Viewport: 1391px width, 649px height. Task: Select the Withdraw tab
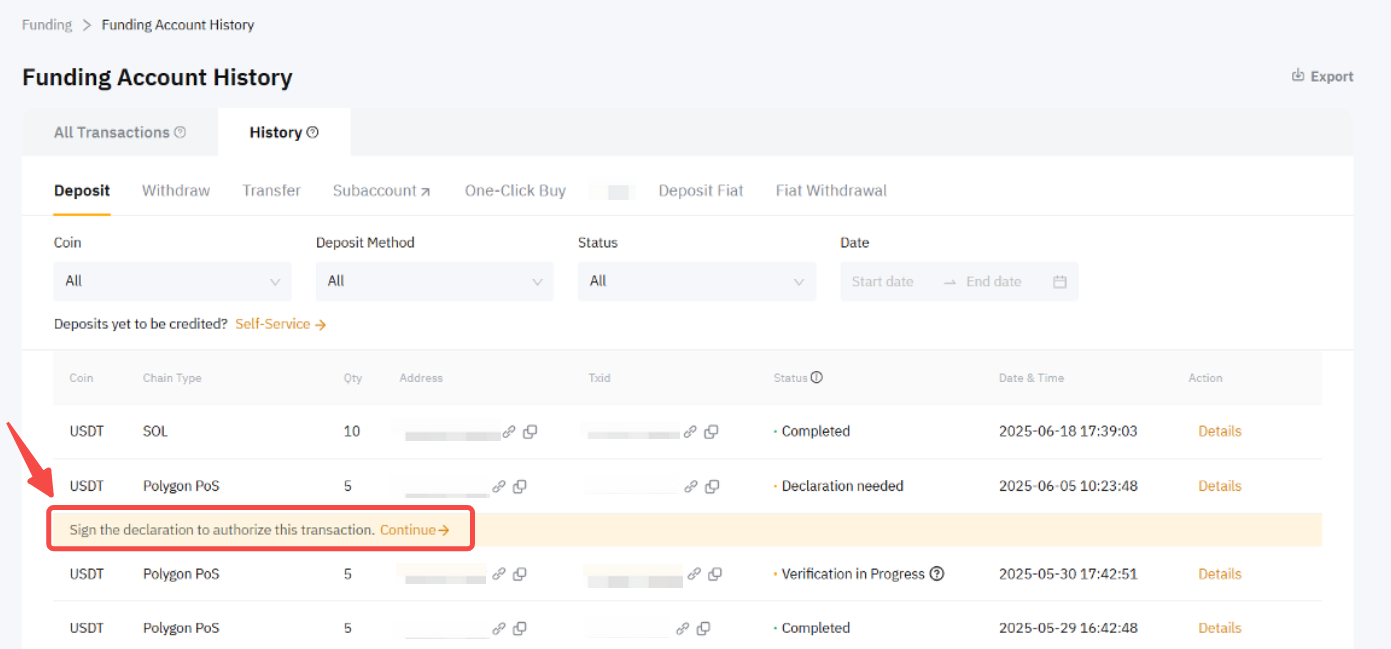176,190
